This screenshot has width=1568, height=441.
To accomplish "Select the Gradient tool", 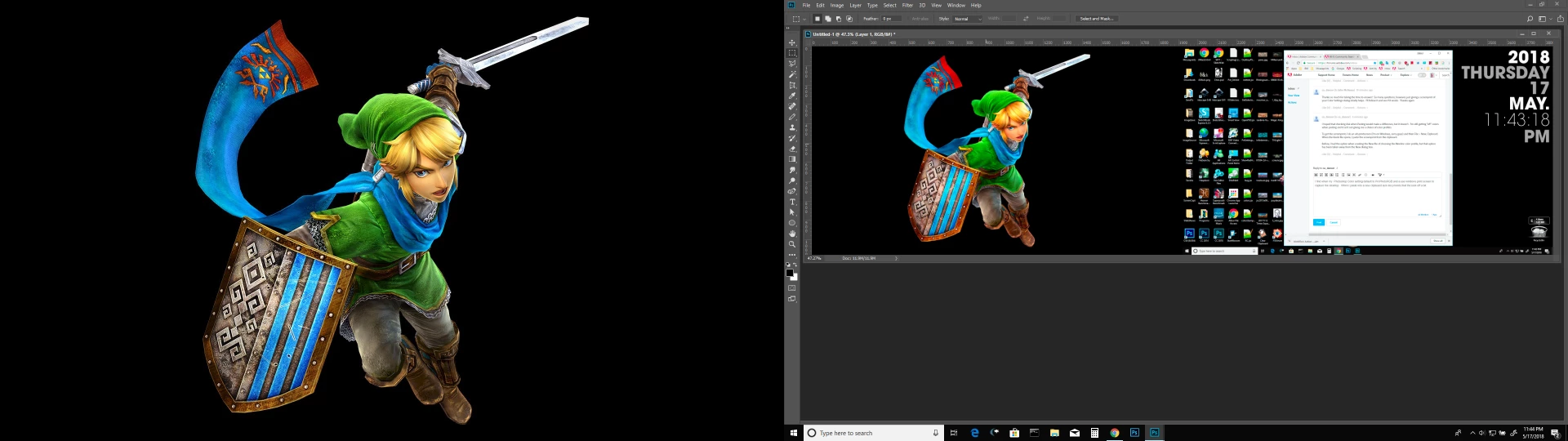I will pyautogui.click(x=792, y=159).
